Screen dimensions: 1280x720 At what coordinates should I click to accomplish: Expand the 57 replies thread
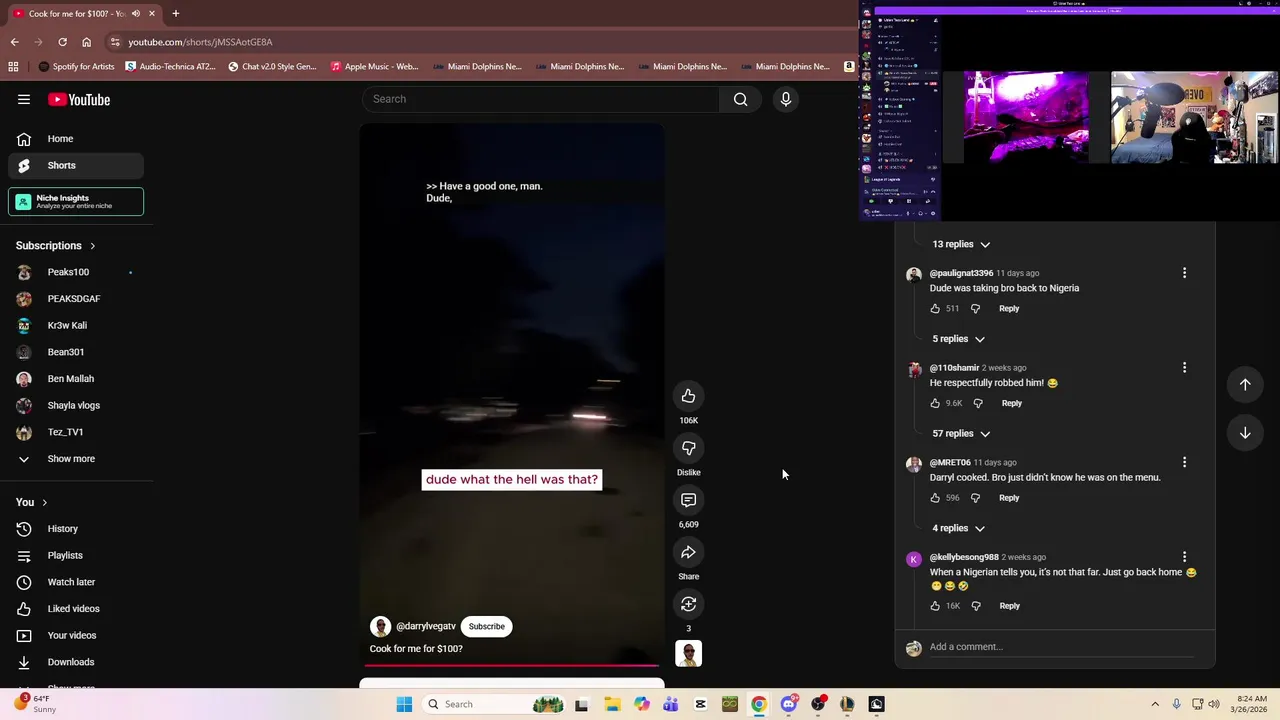[x=961, y=434]
